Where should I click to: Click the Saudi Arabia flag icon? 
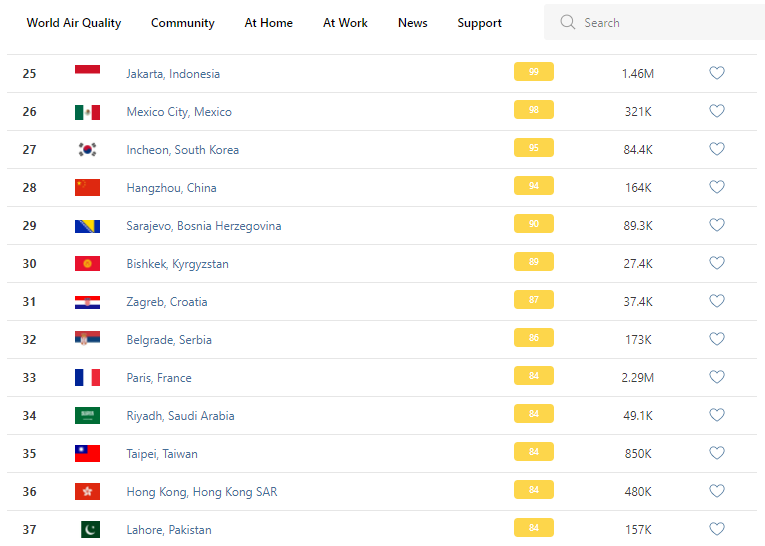coord(87,416)
